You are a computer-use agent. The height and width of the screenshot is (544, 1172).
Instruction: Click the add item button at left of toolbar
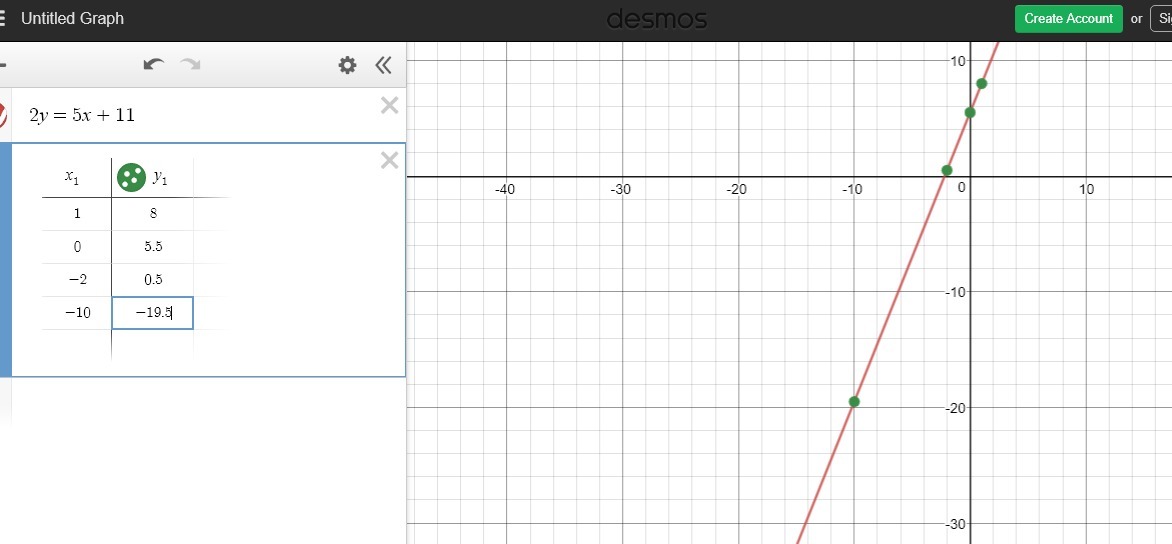(3, 65)
